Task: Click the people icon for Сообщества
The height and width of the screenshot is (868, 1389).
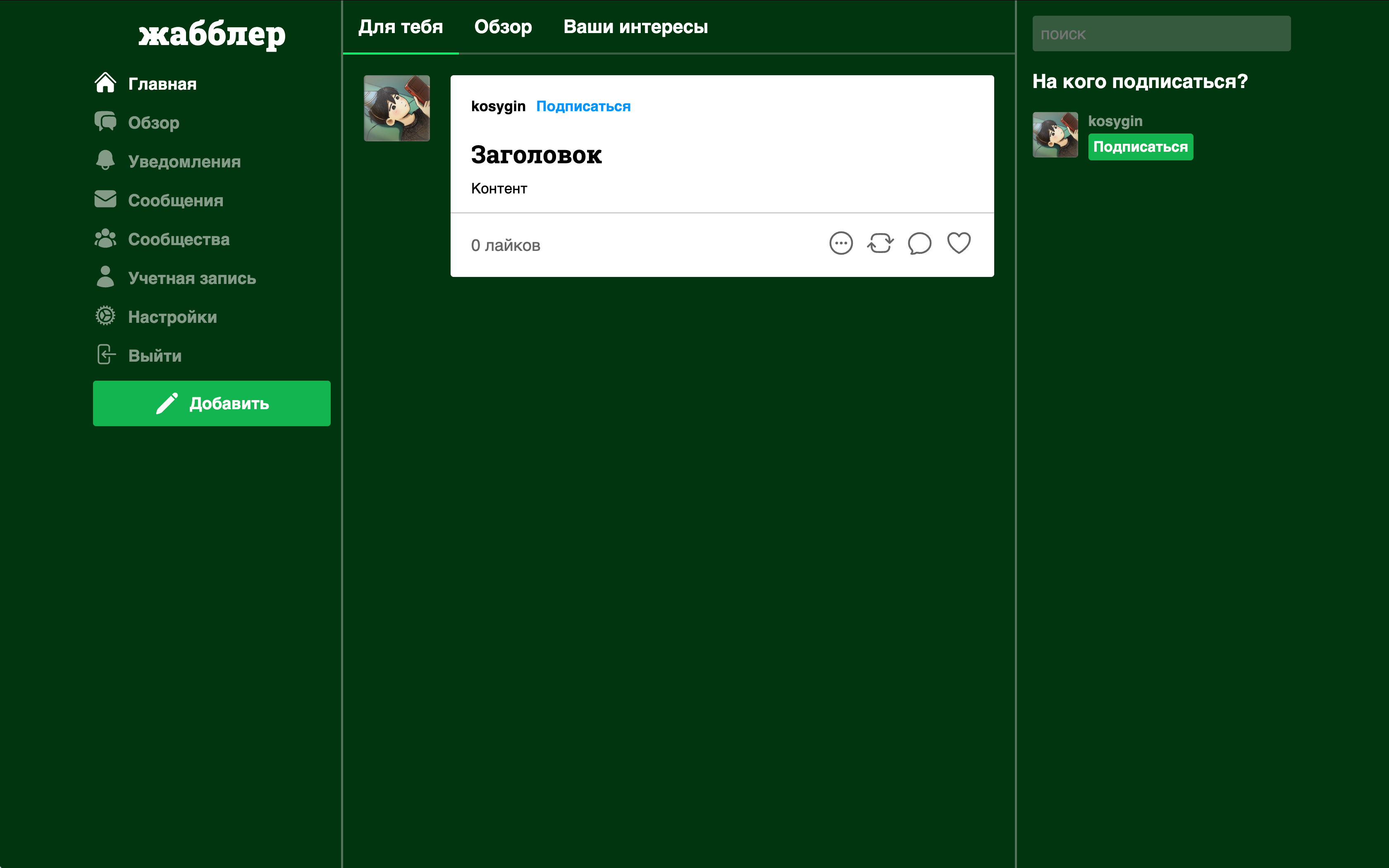Action: click(105, 238)
